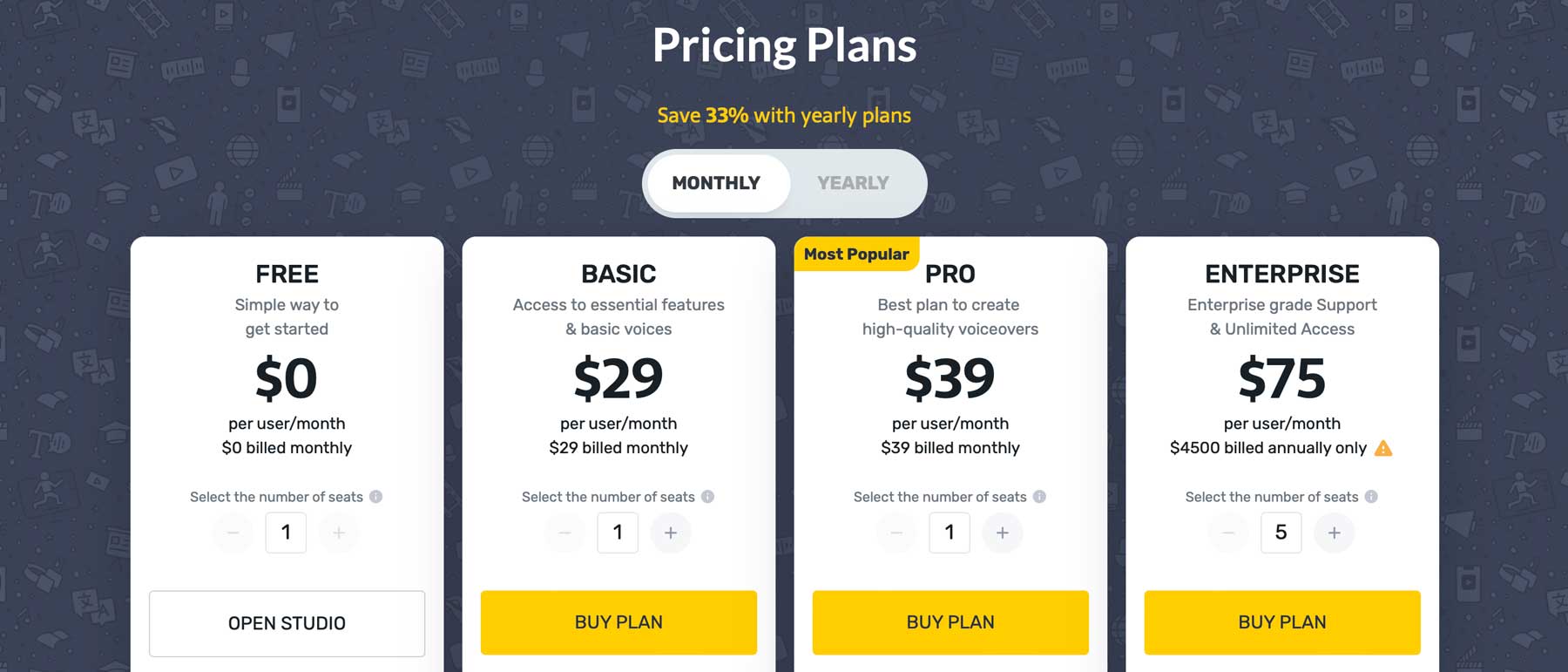Click the Most Popular badge on Pro
Viewport: 1568px width, 672px height.
click(856, 254)
